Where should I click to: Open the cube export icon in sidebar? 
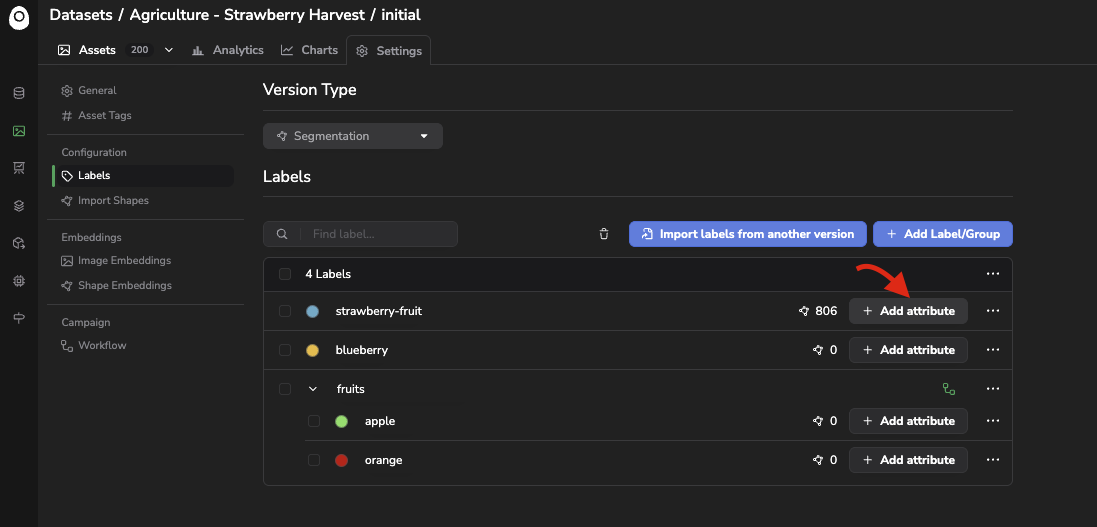19,243
